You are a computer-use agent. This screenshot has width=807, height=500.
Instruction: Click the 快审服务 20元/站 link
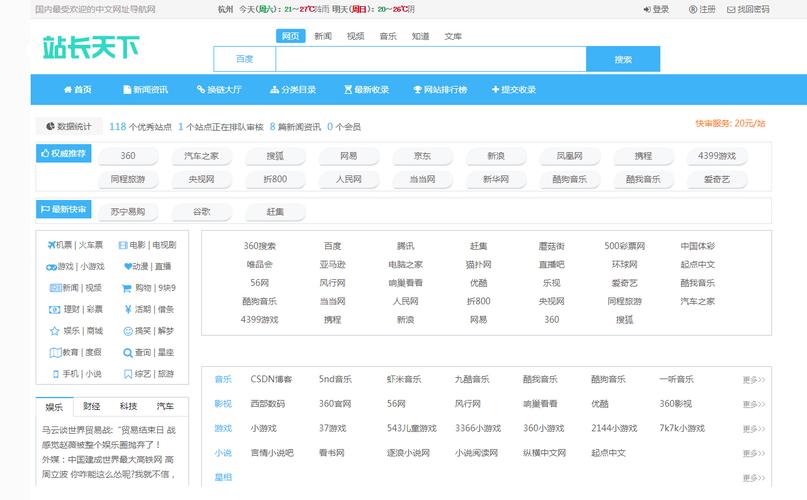click(x=730, y=124)
